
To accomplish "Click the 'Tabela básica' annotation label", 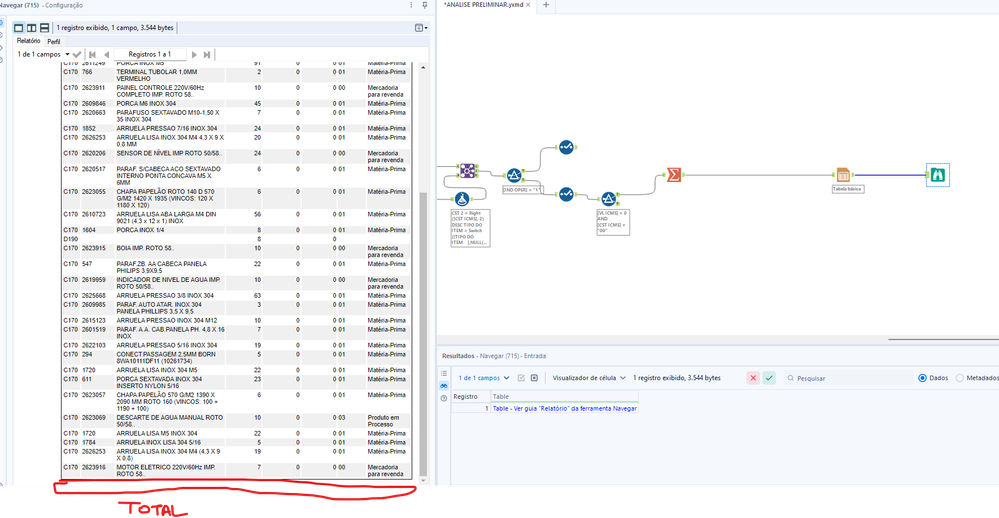I will click(x=848, y=189).
